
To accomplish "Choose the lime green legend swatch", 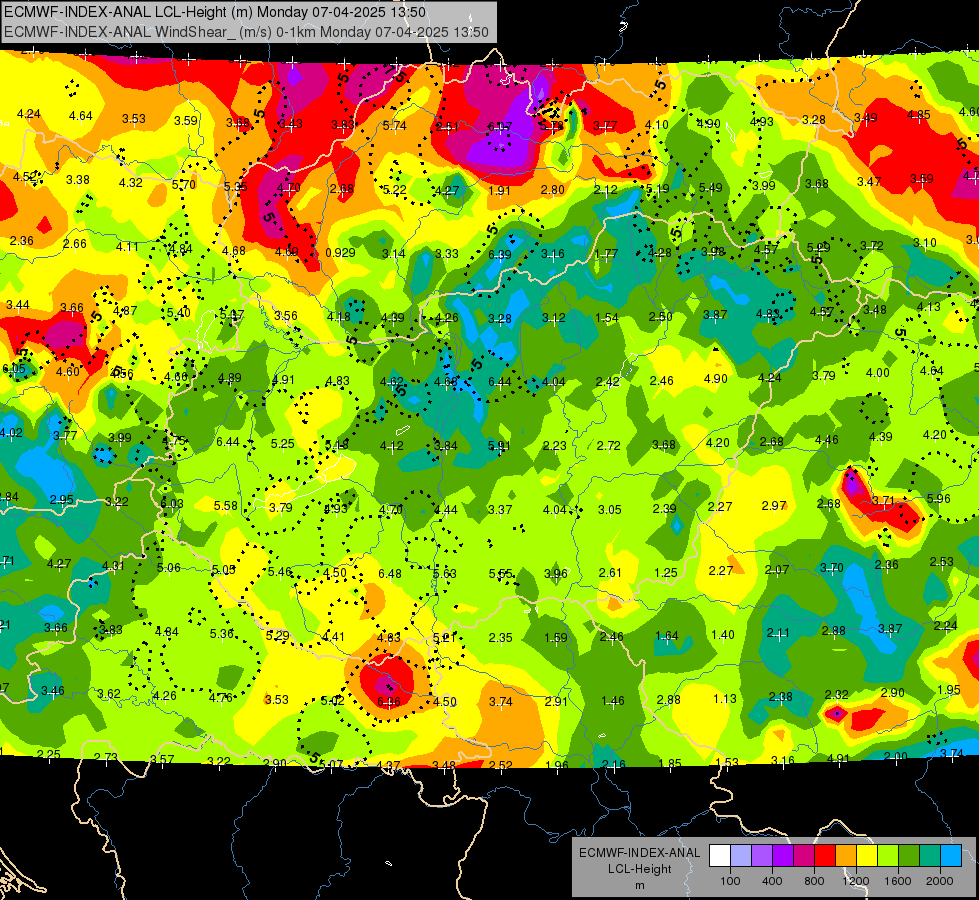I will point(888,855).
